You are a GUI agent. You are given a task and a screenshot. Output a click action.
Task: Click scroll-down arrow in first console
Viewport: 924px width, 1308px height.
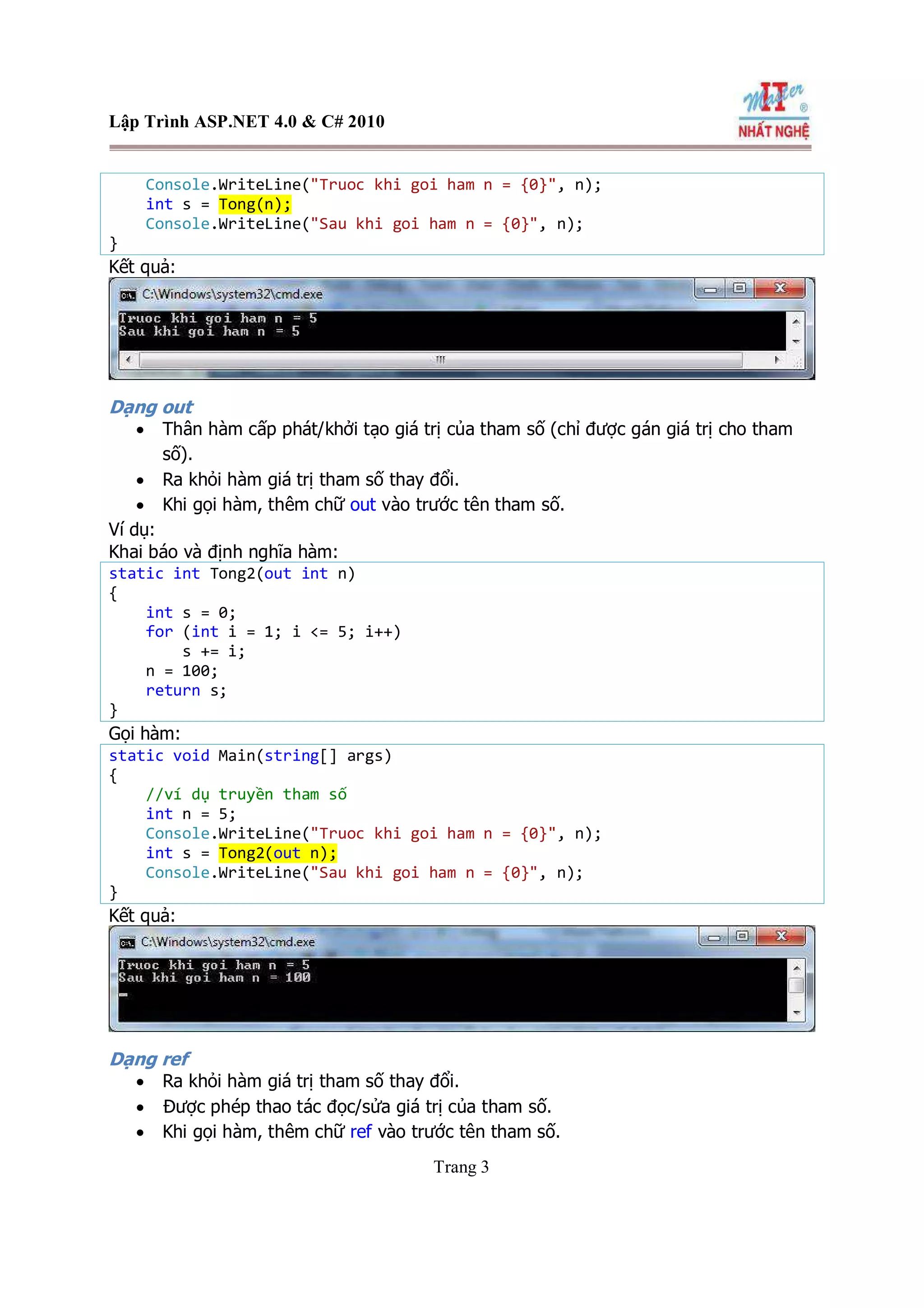(796, 341)
